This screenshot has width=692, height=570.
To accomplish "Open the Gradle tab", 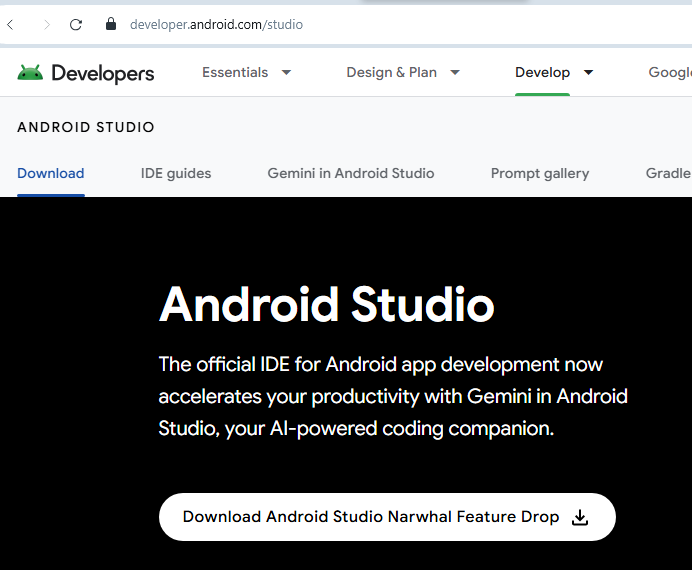I will click(x=669, y=173).
